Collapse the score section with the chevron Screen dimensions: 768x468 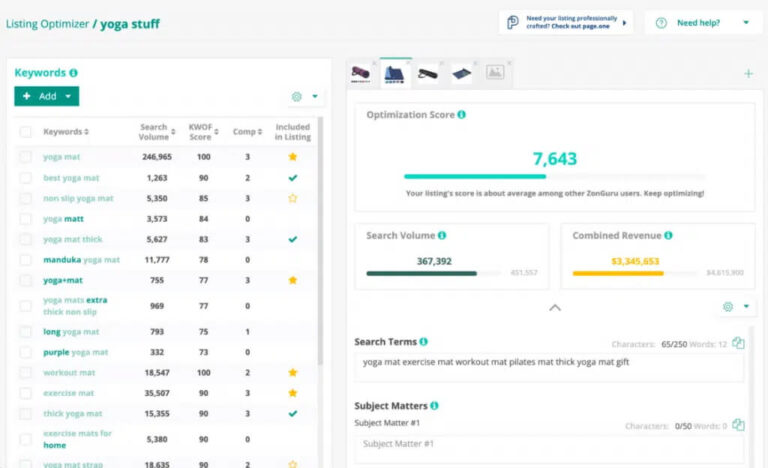pos(555,308)
